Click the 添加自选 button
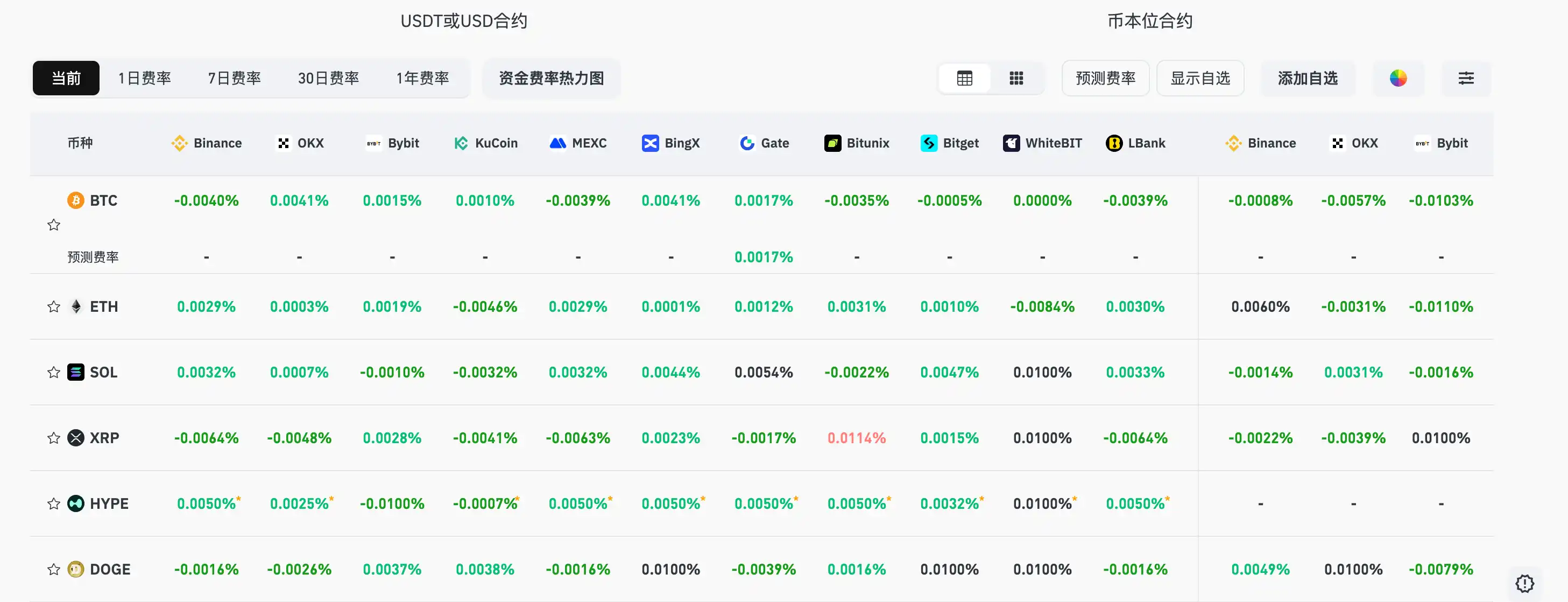 pyautogui.click(x=1308, y=79)
